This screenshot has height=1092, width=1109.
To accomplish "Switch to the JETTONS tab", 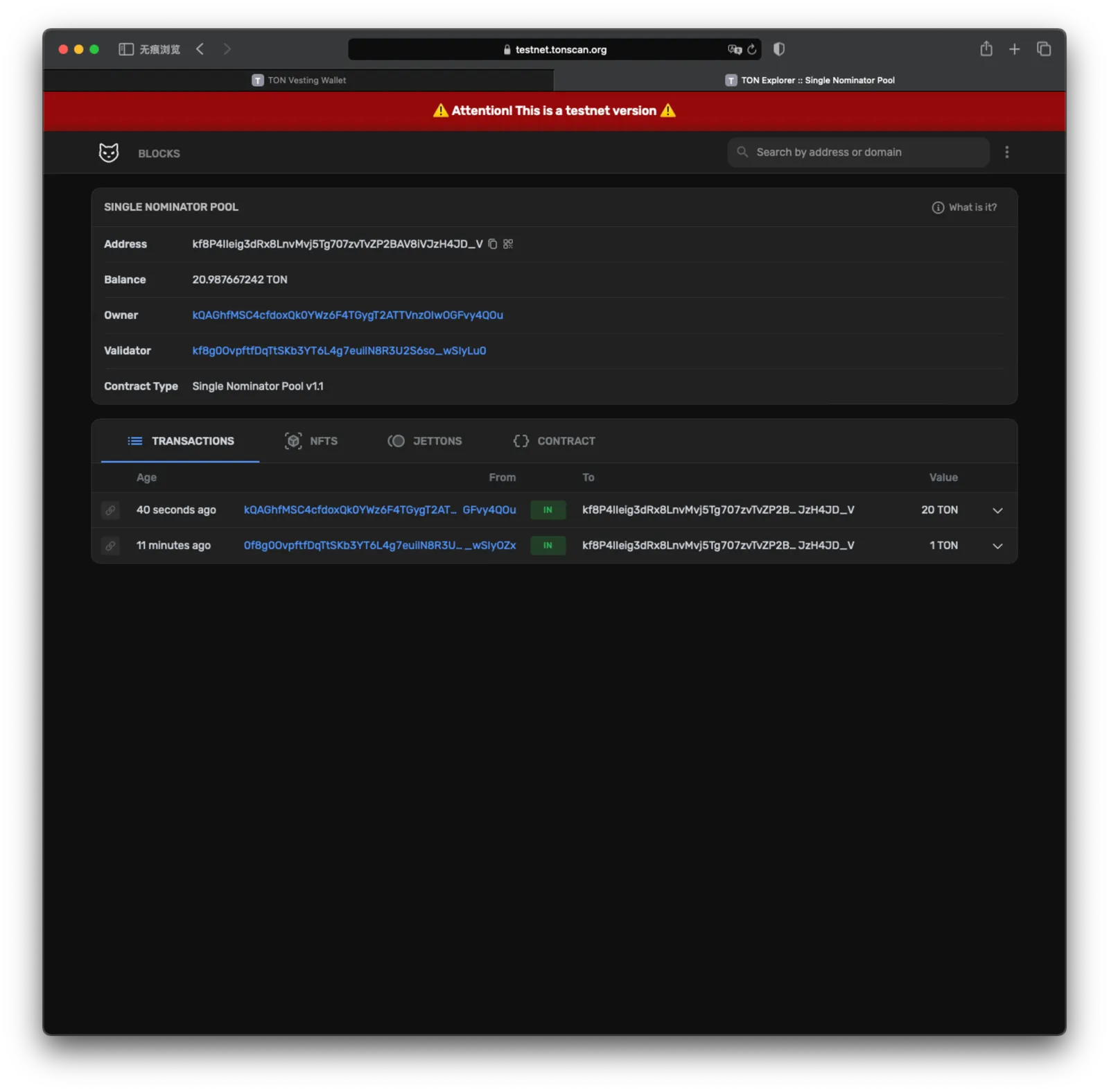I will (425, 441).
